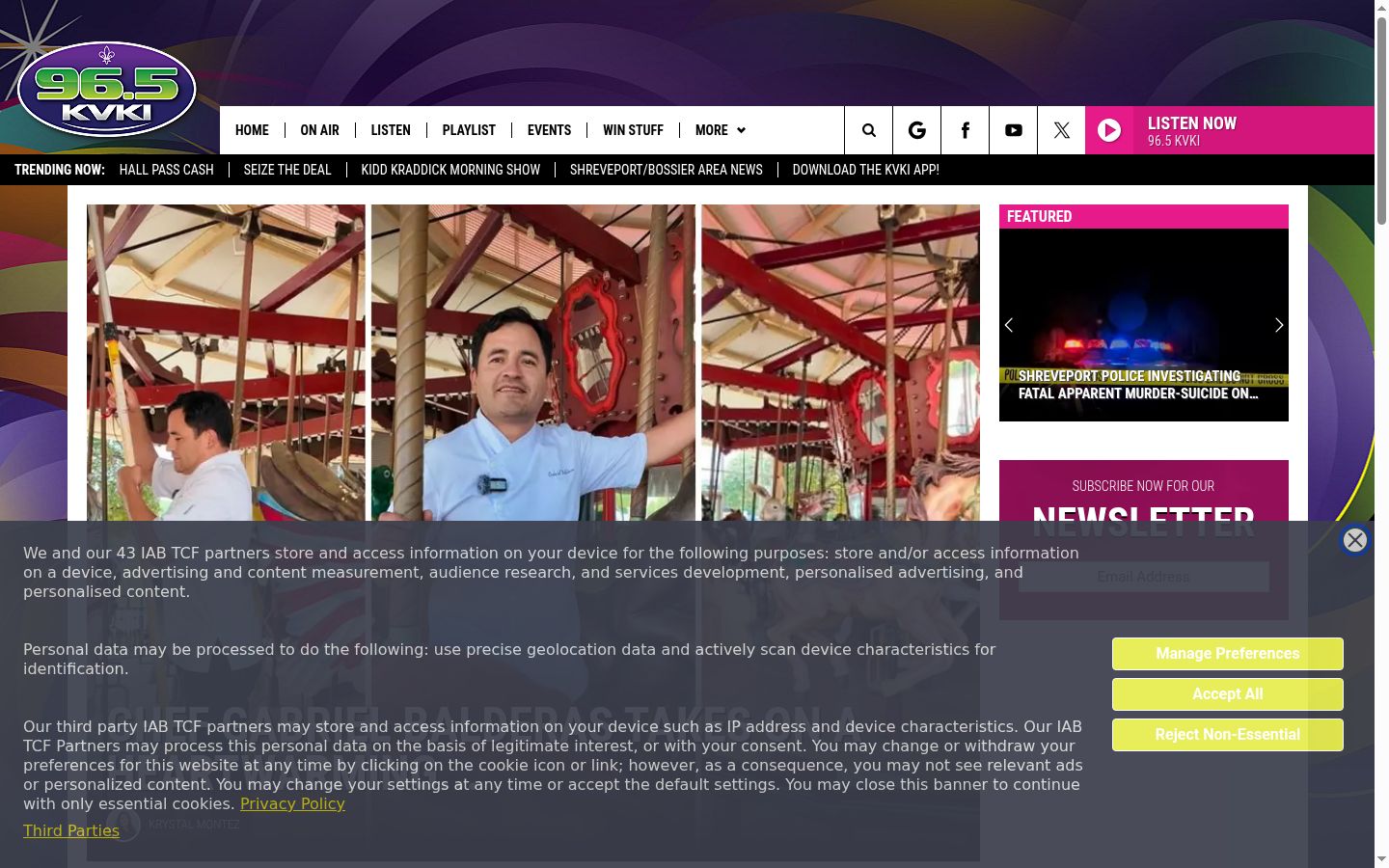Close the cookie consent banner
Viewport: 1389px width, 868px height.
click(x=1355, y=540)
